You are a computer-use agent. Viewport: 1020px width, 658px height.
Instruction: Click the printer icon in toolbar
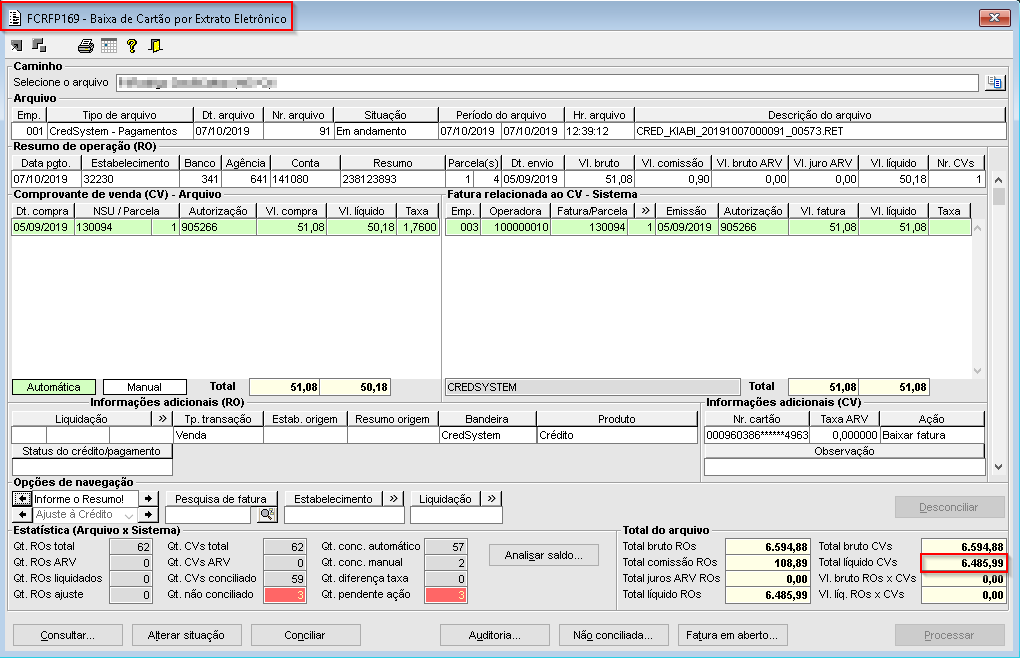click(x=85, y=46)
